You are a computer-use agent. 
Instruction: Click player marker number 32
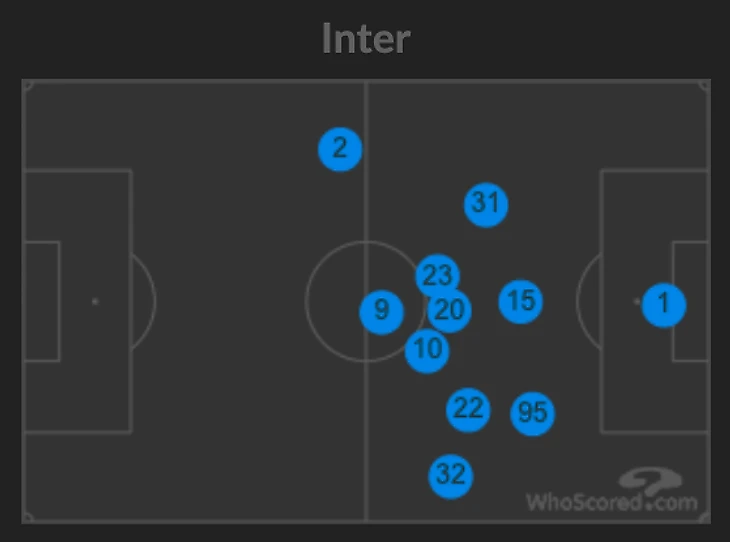[451, 475]
